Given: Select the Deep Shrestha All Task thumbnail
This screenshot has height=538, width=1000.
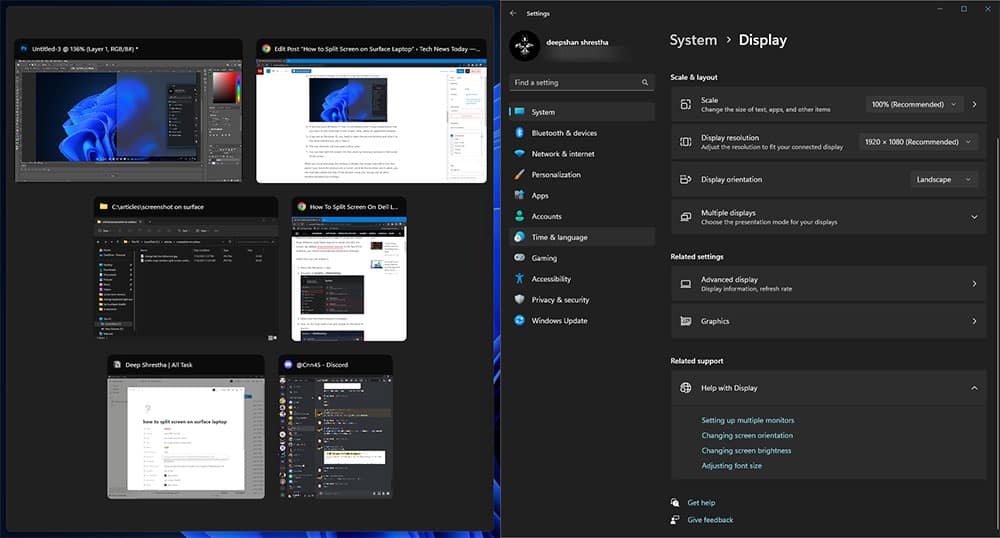Looking at the screenshot, I should (x=186, y=427).
